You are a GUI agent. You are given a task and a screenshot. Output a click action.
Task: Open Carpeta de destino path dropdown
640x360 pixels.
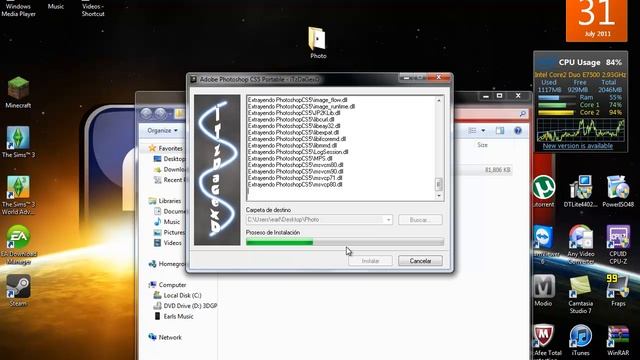coord(388,220)
